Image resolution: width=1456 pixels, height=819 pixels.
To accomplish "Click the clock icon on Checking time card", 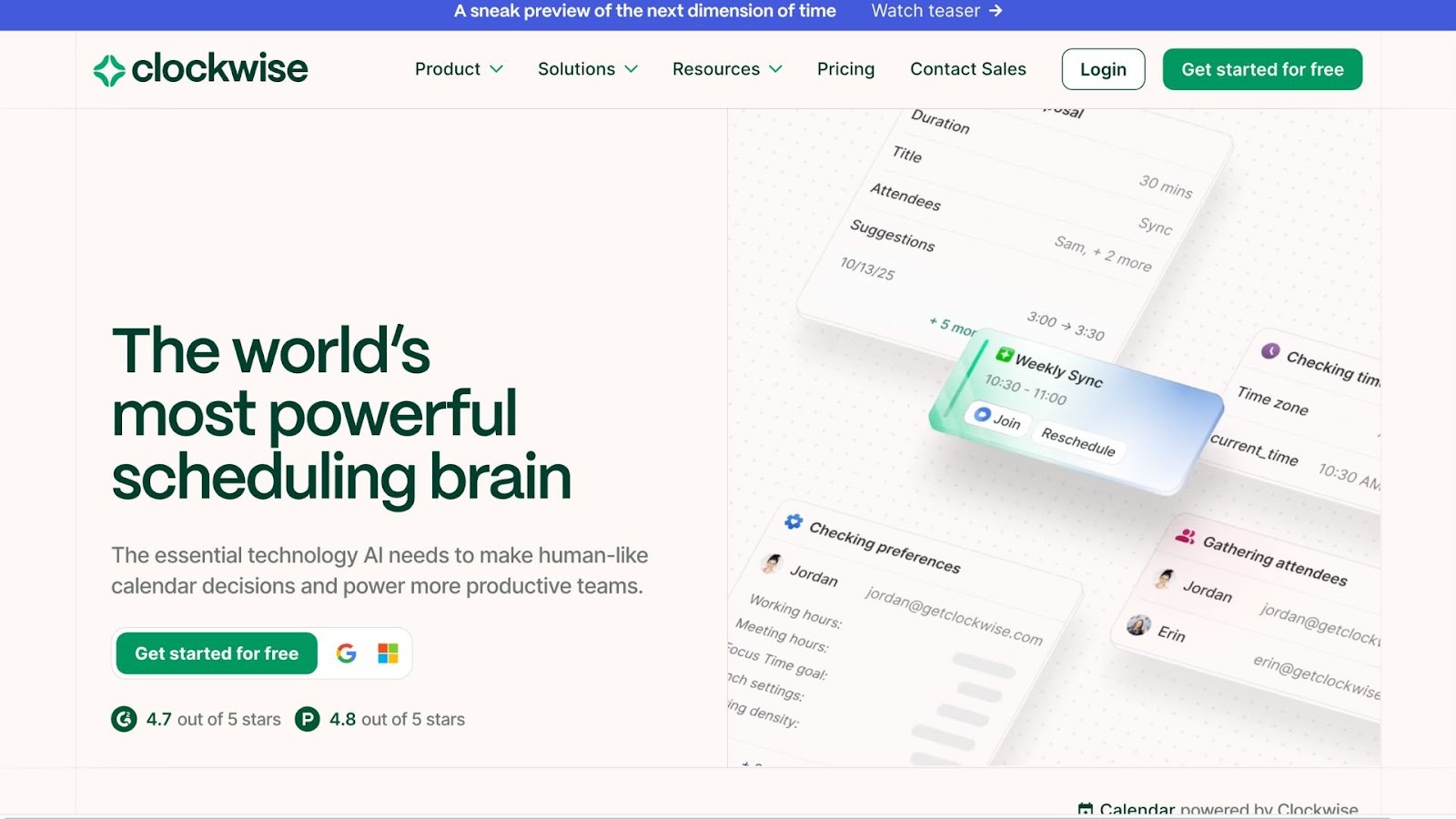I will tap(1269, 349).
